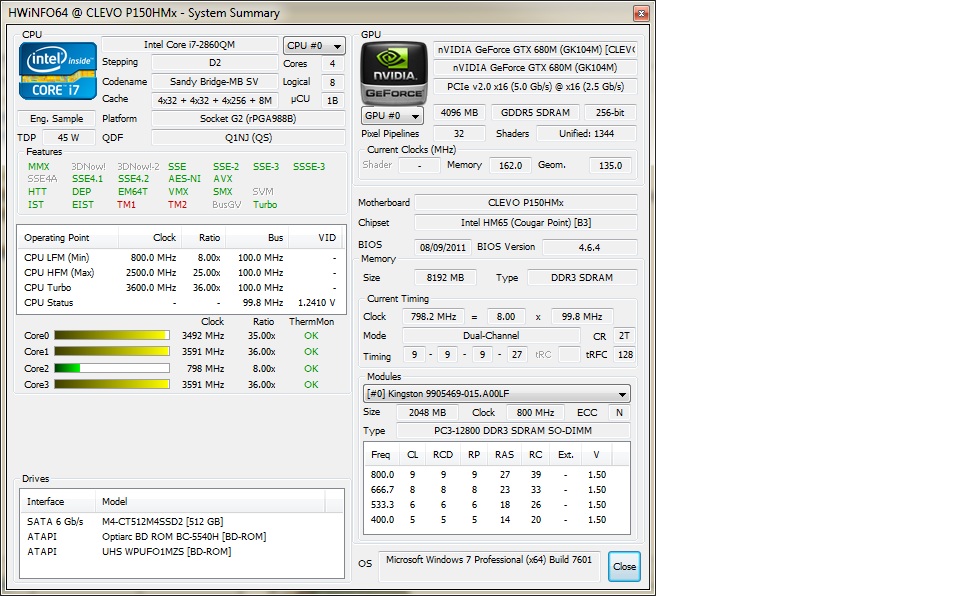Click the Eng. Sample field
The width and height of the screenshot is (960, 596).
click(57, 119)
